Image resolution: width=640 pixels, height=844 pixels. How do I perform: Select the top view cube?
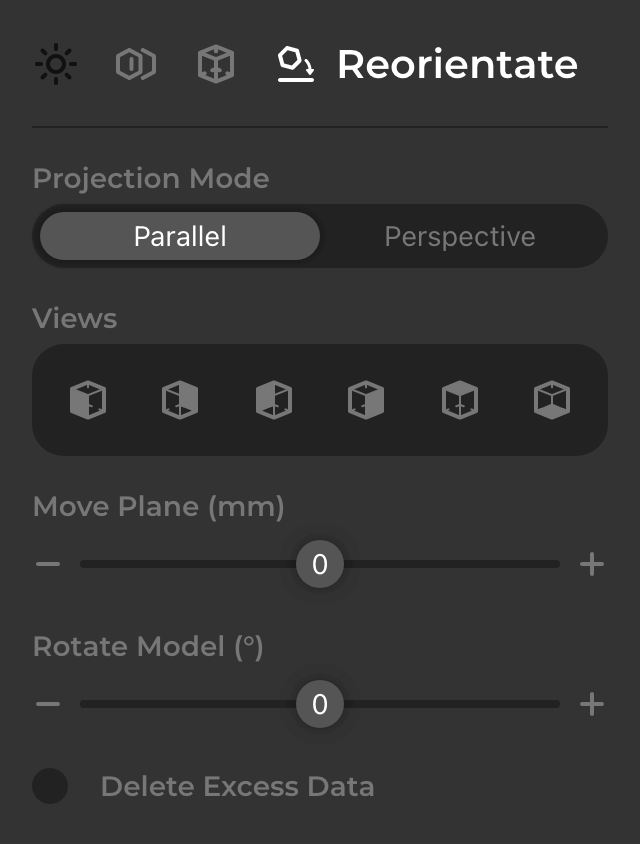459,400
